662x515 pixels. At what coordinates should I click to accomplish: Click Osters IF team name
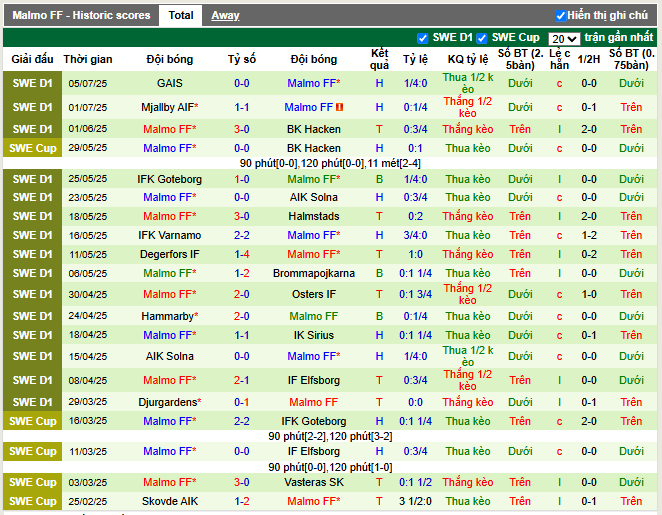click(314, 294)
